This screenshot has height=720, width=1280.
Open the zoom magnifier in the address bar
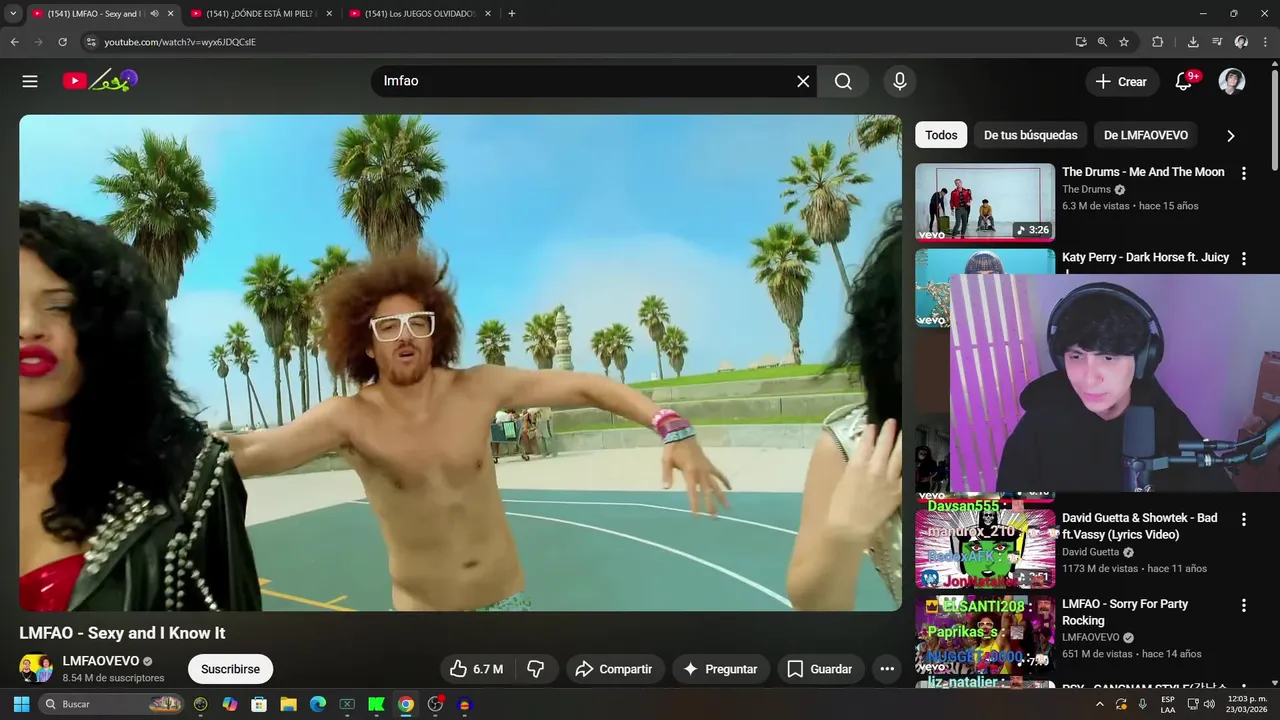tap(1102, 42)
